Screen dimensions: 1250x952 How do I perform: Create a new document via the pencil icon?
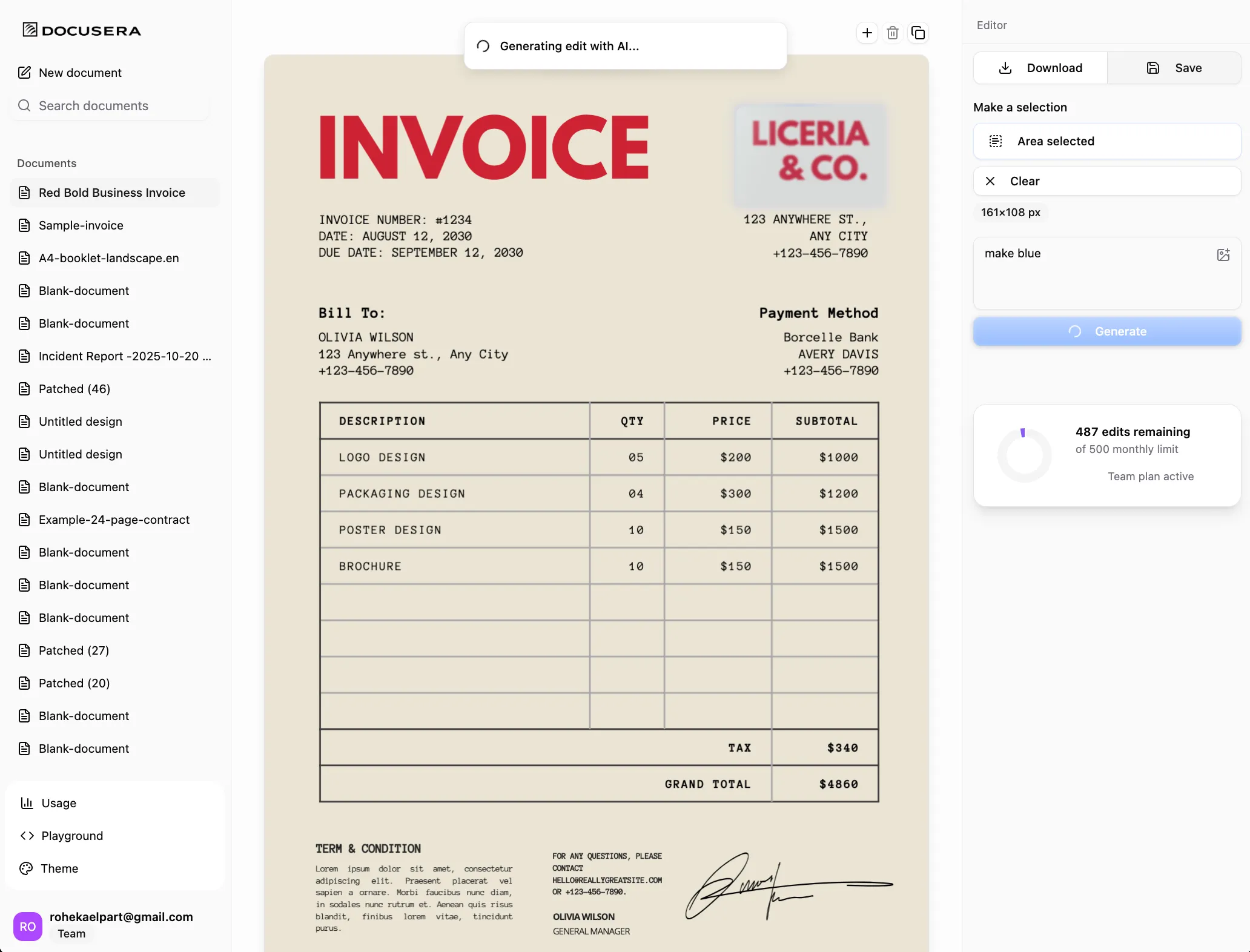(x=25, y=72)
